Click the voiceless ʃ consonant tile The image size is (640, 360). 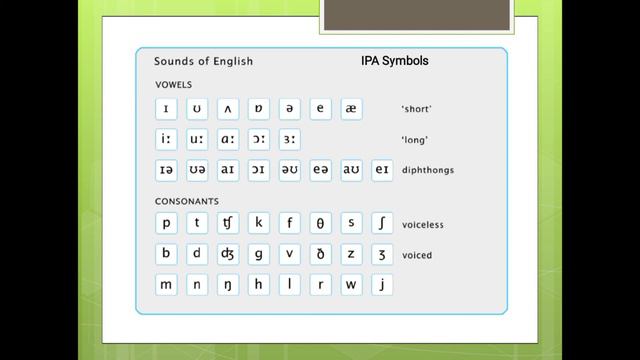tap(382, 223)
